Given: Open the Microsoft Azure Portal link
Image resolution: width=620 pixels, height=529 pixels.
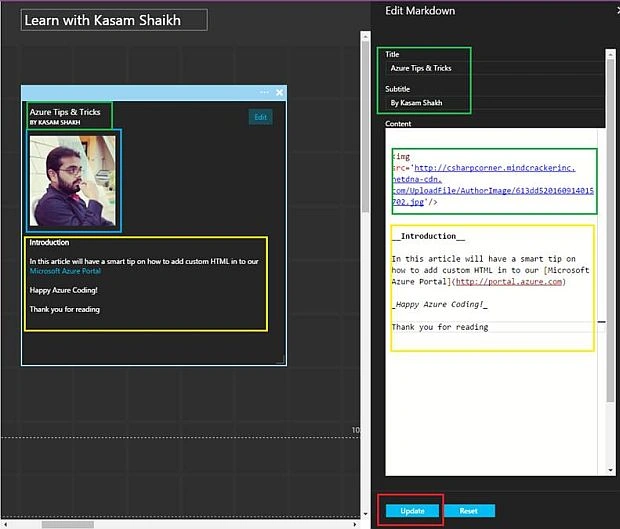Looking at the screenshot, I should pyautogui.click(x=65, y=271).
